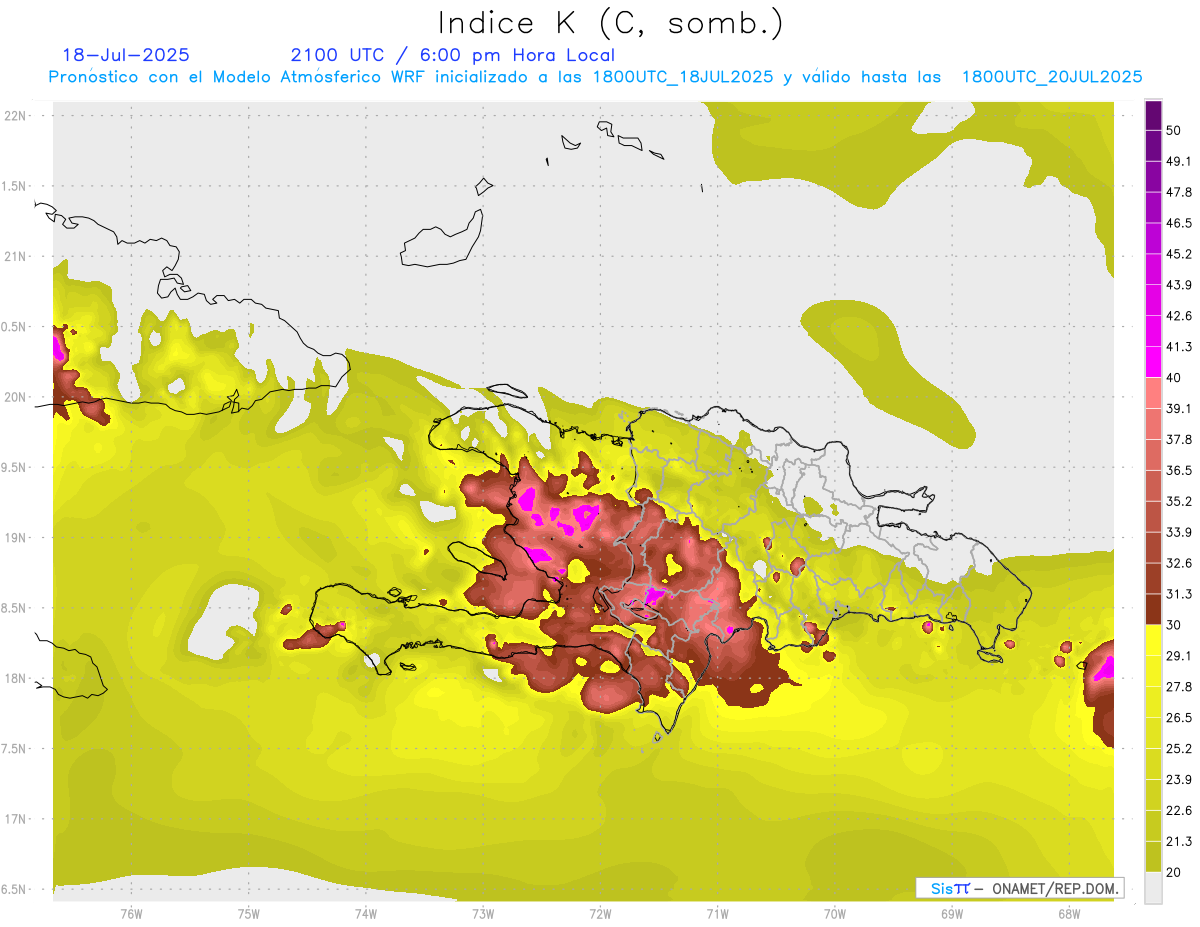Image resolution: width=1200 pixels, height=927 pixels.
Task: Click the colorbar value '21.3'
Action: click(1179, 842)
